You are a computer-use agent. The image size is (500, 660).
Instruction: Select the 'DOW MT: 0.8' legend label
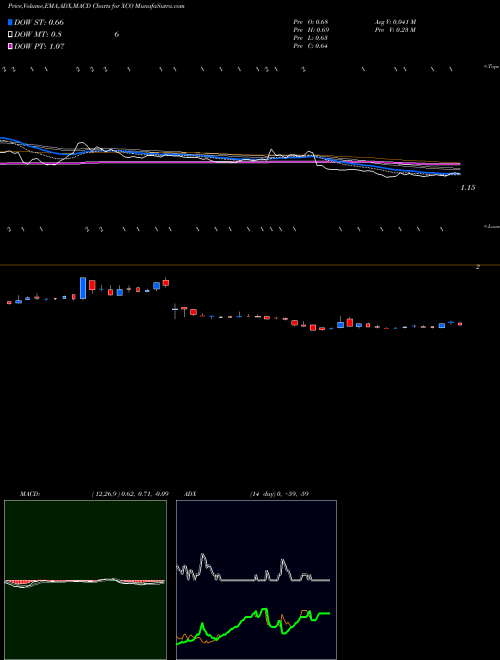pos(38,35)
